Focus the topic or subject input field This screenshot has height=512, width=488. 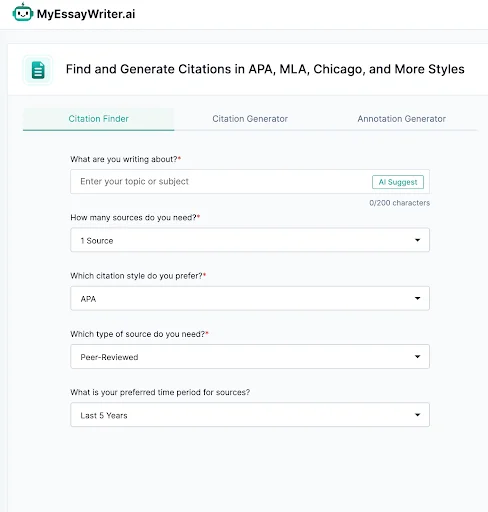pos(220,182)
